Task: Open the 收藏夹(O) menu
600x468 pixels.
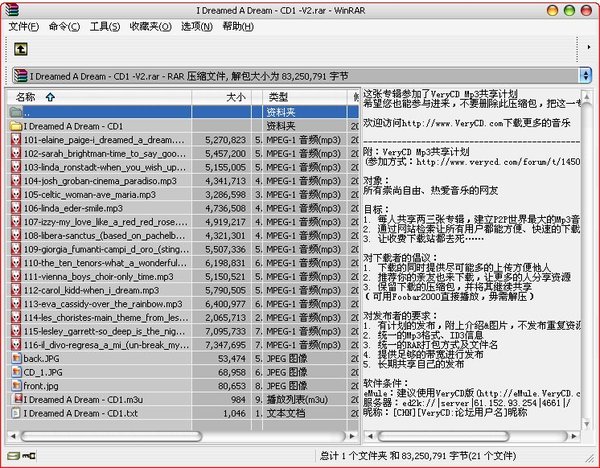Action: [150, 26]
